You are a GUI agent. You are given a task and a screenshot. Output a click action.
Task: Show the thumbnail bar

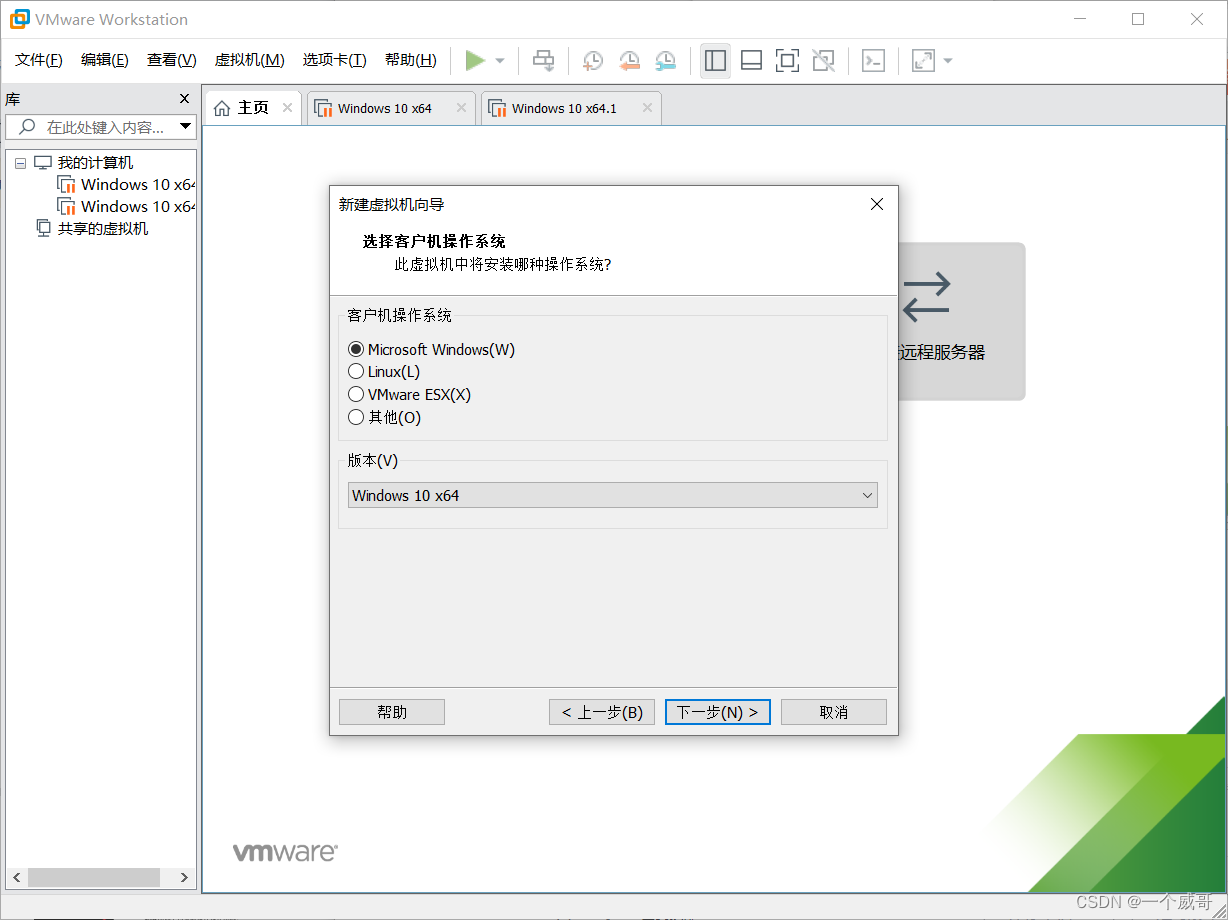[751, 61]
